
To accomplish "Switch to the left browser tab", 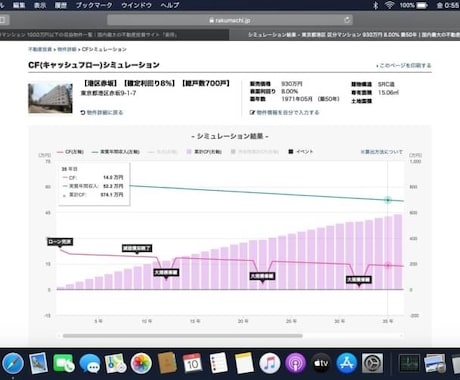I will [114, 35].
